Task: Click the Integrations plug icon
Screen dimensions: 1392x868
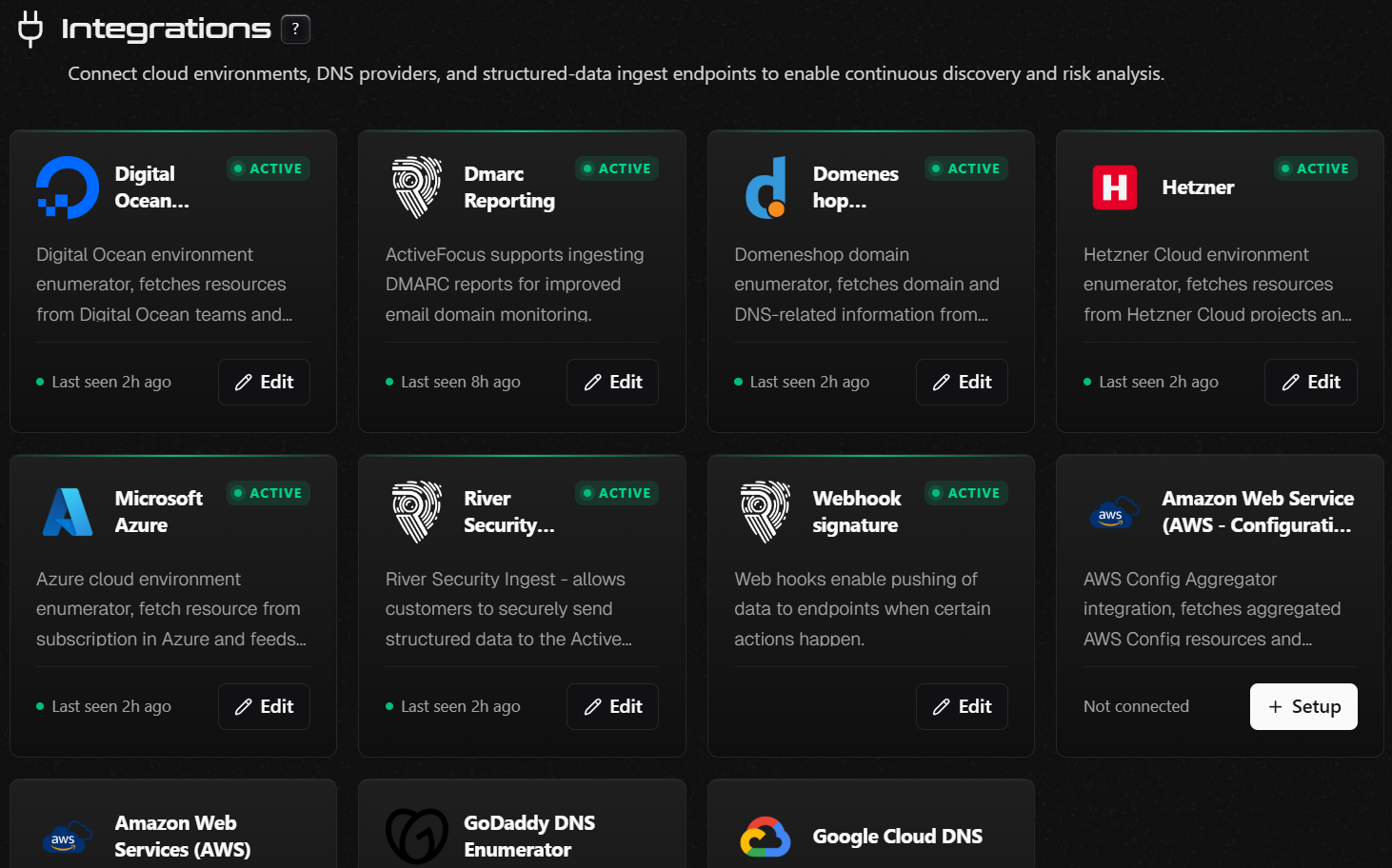Action: (30, 29)
